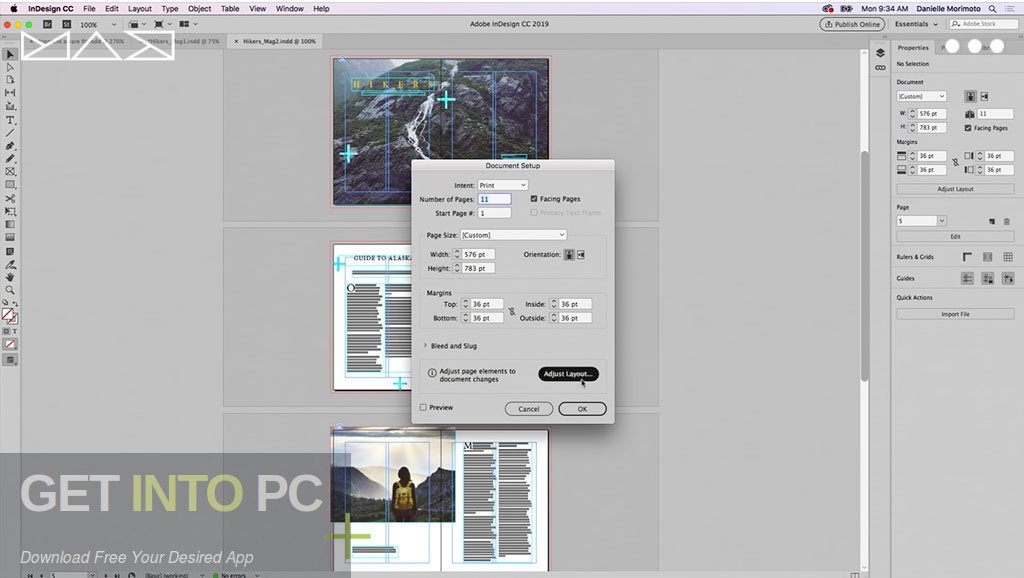Viewport: 1024px width, 578px height.
Task: Toggle lock guides icon in Properties
Action: click(987, 279)
